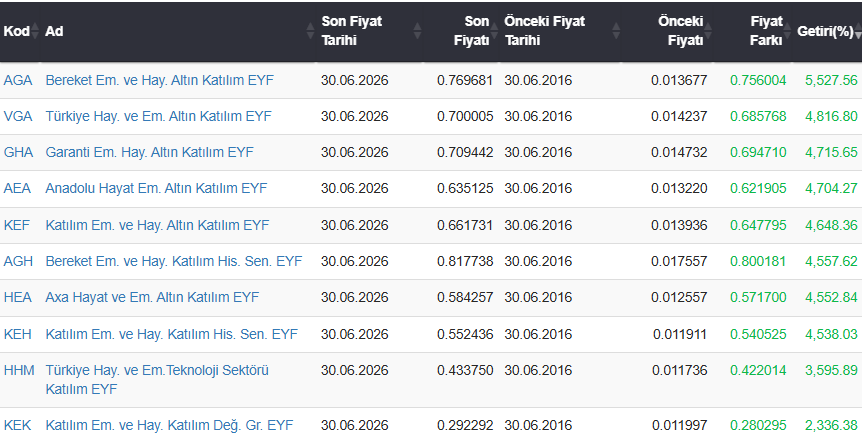This screenshot has height=437, width=862.
Task: Open the VGA fund code link
Action: (18, 117)
